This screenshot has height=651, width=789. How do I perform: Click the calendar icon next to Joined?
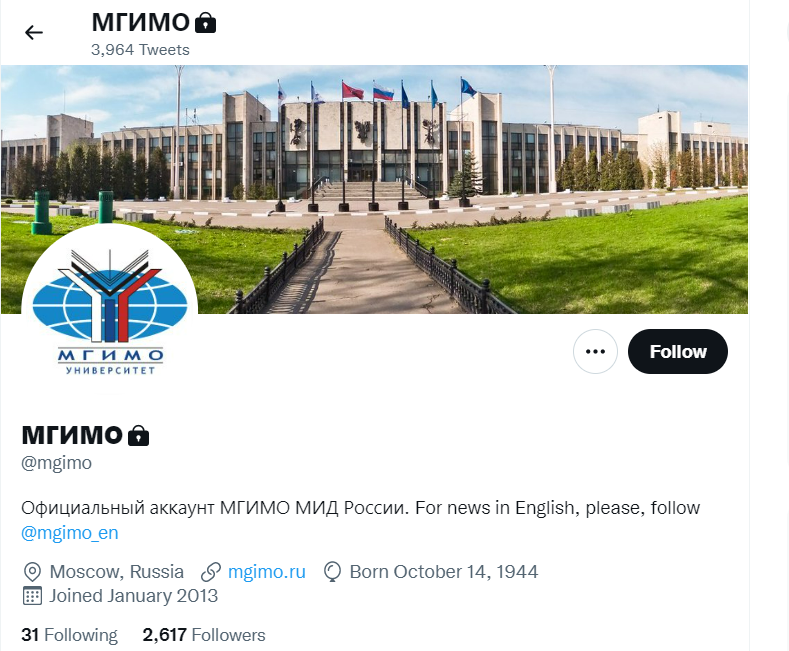32,596
